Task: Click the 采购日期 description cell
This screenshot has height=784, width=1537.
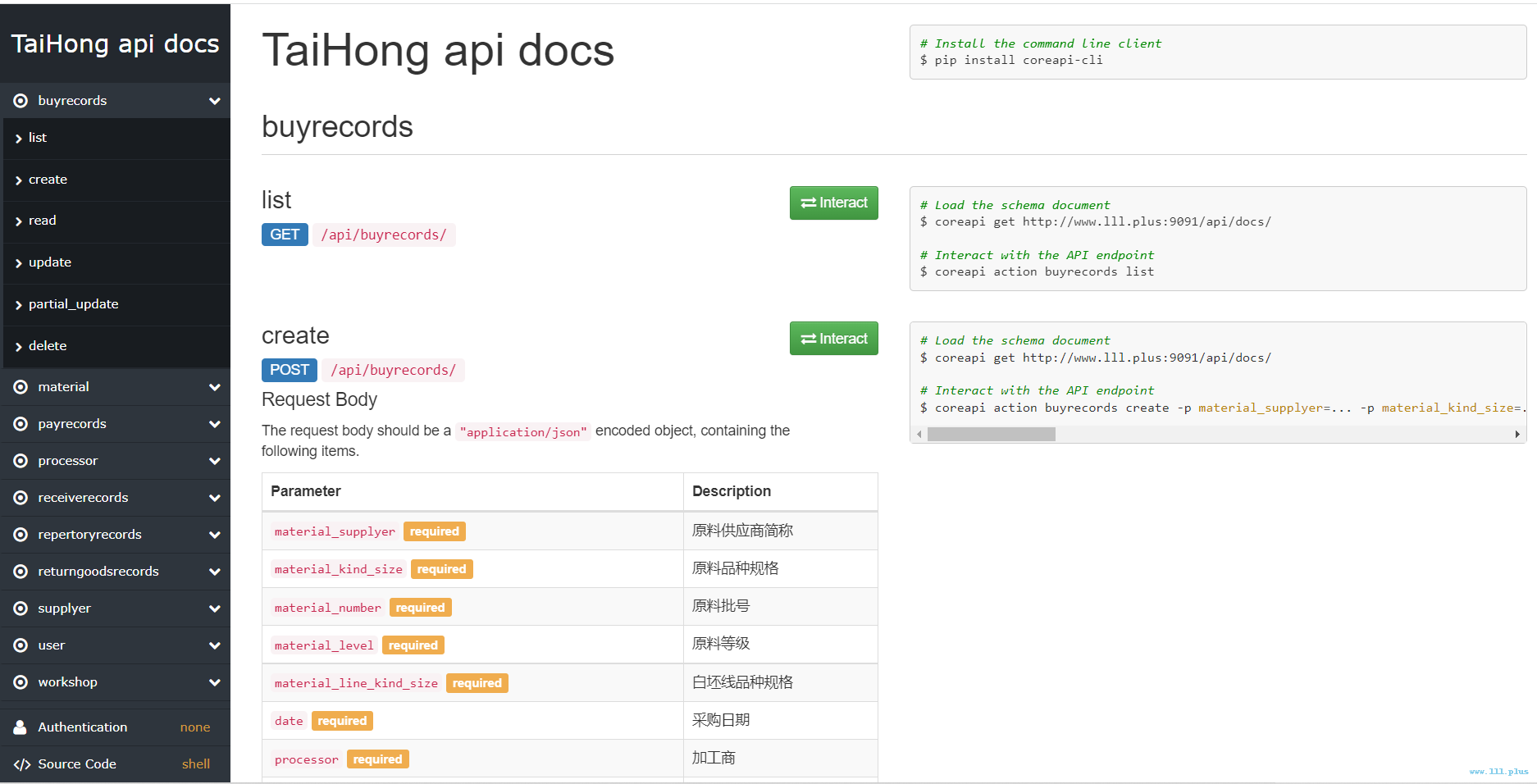Action: coord(781,720)
